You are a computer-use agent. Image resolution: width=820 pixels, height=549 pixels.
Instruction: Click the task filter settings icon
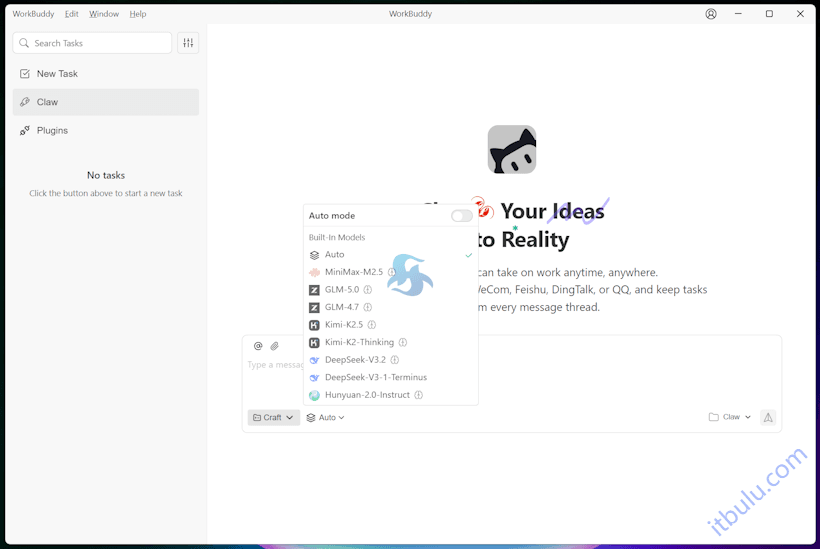tap(188, 43)
